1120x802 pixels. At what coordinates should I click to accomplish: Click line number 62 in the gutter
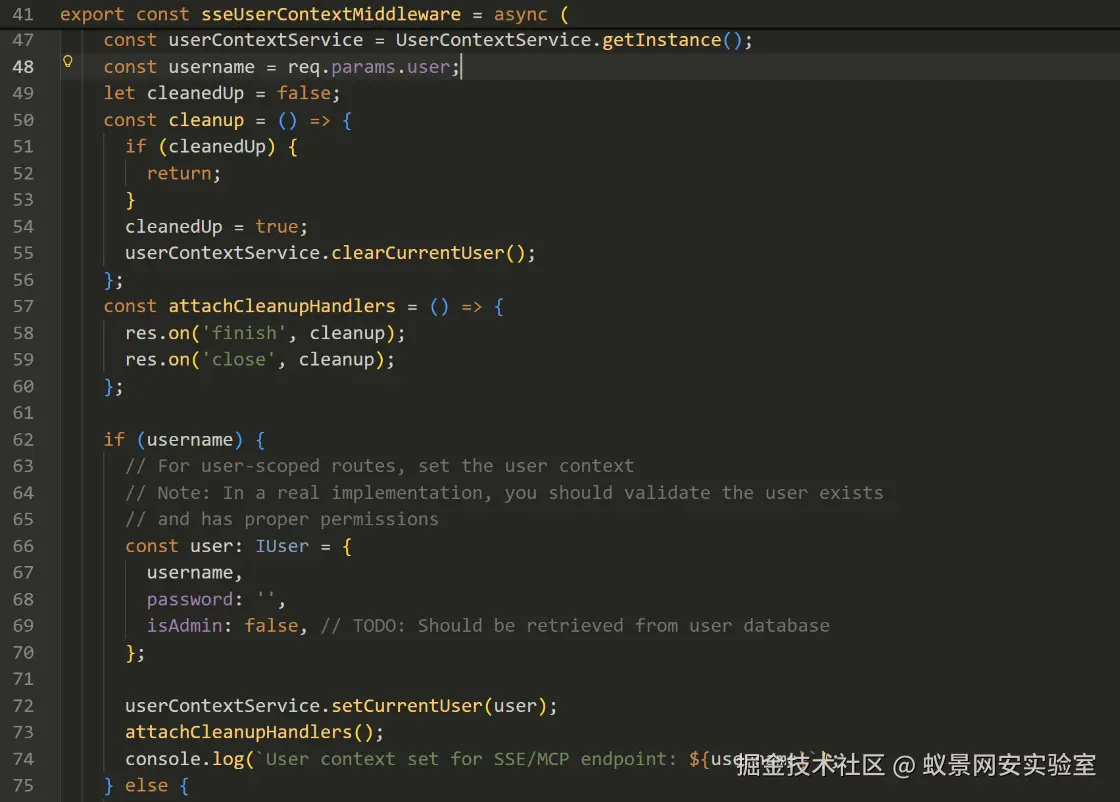click(23, 440)
